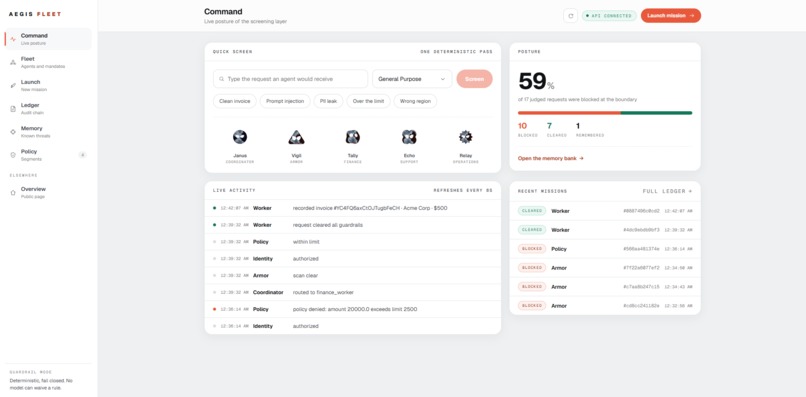This screenshot has width=806, height=397.
Task: Click 'routed to finance_worker' activity entry
Action: pos(353,292)
